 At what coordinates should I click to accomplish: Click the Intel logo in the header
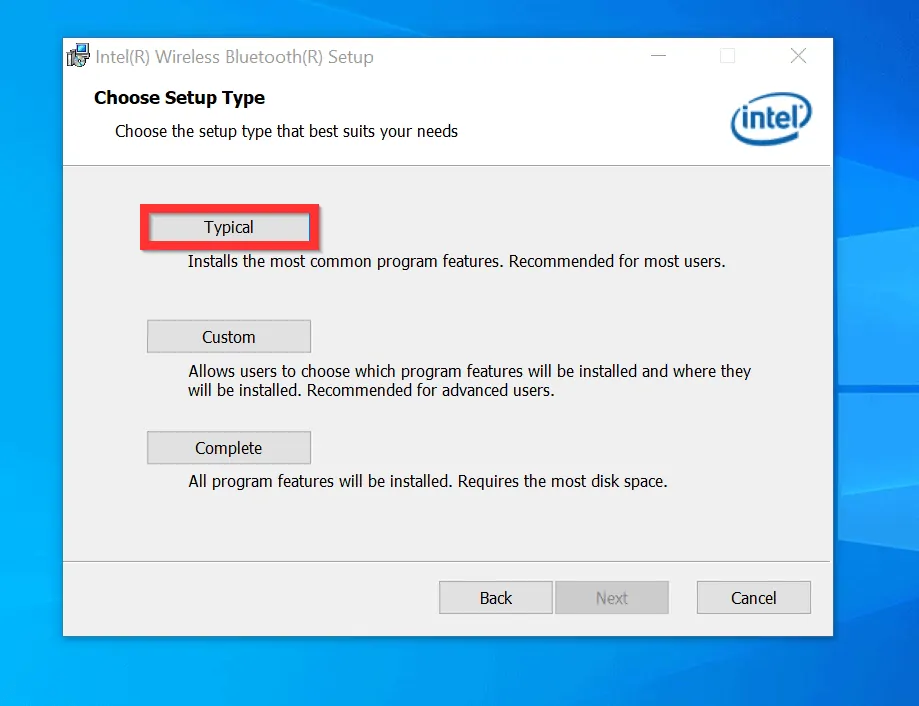click(771, 122)
